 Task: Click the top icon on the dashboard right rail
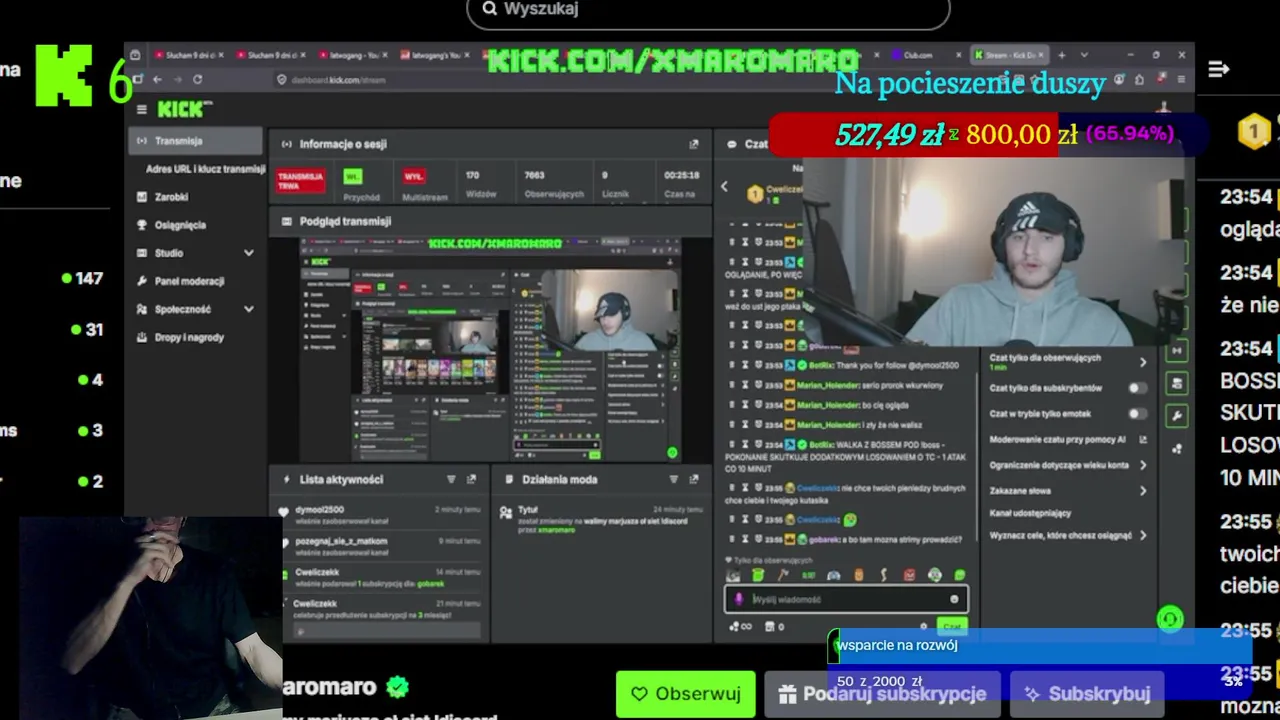1177,351
